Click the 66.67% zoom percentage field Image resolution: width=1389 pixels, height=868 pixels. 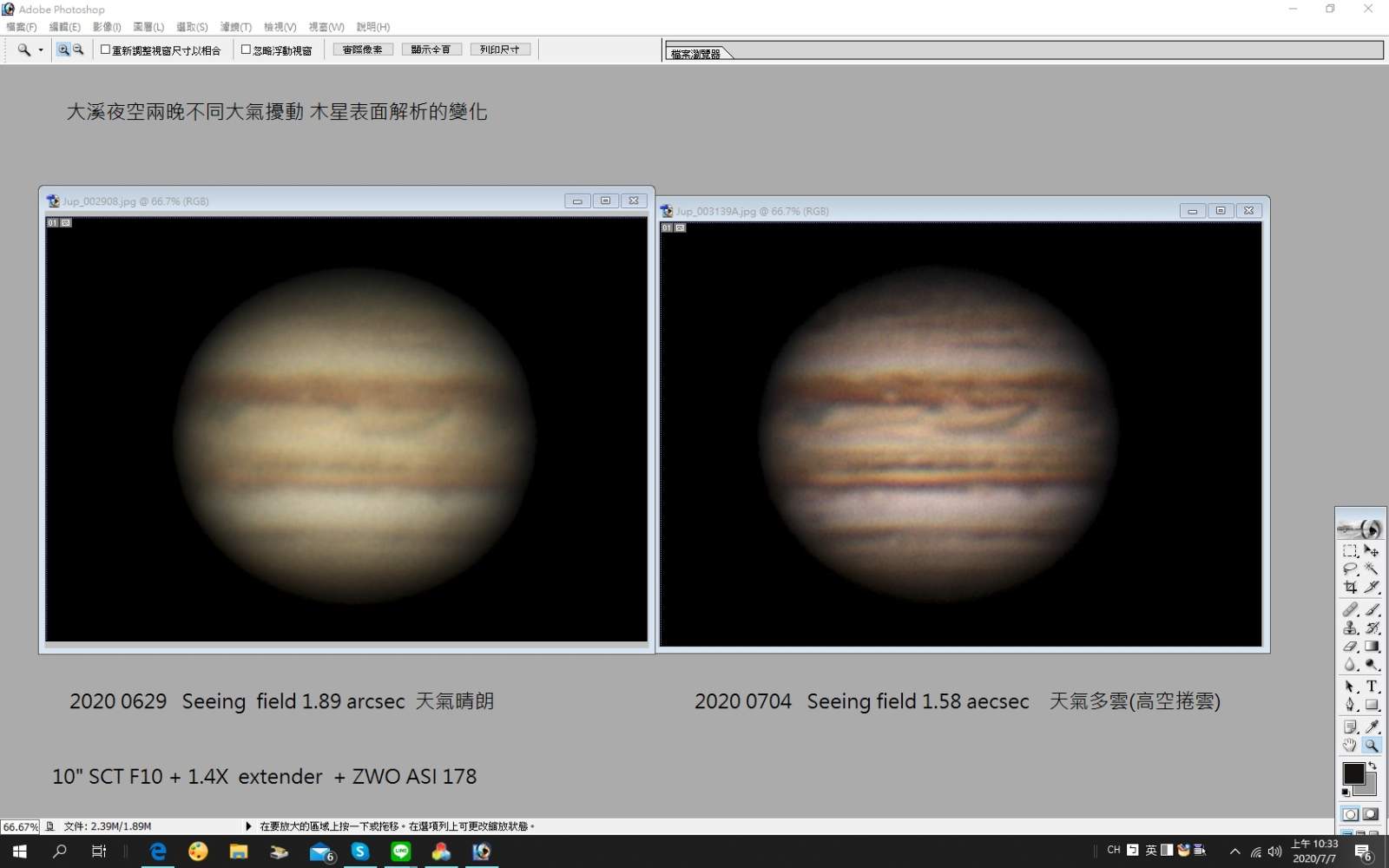[x=20, y=826]
